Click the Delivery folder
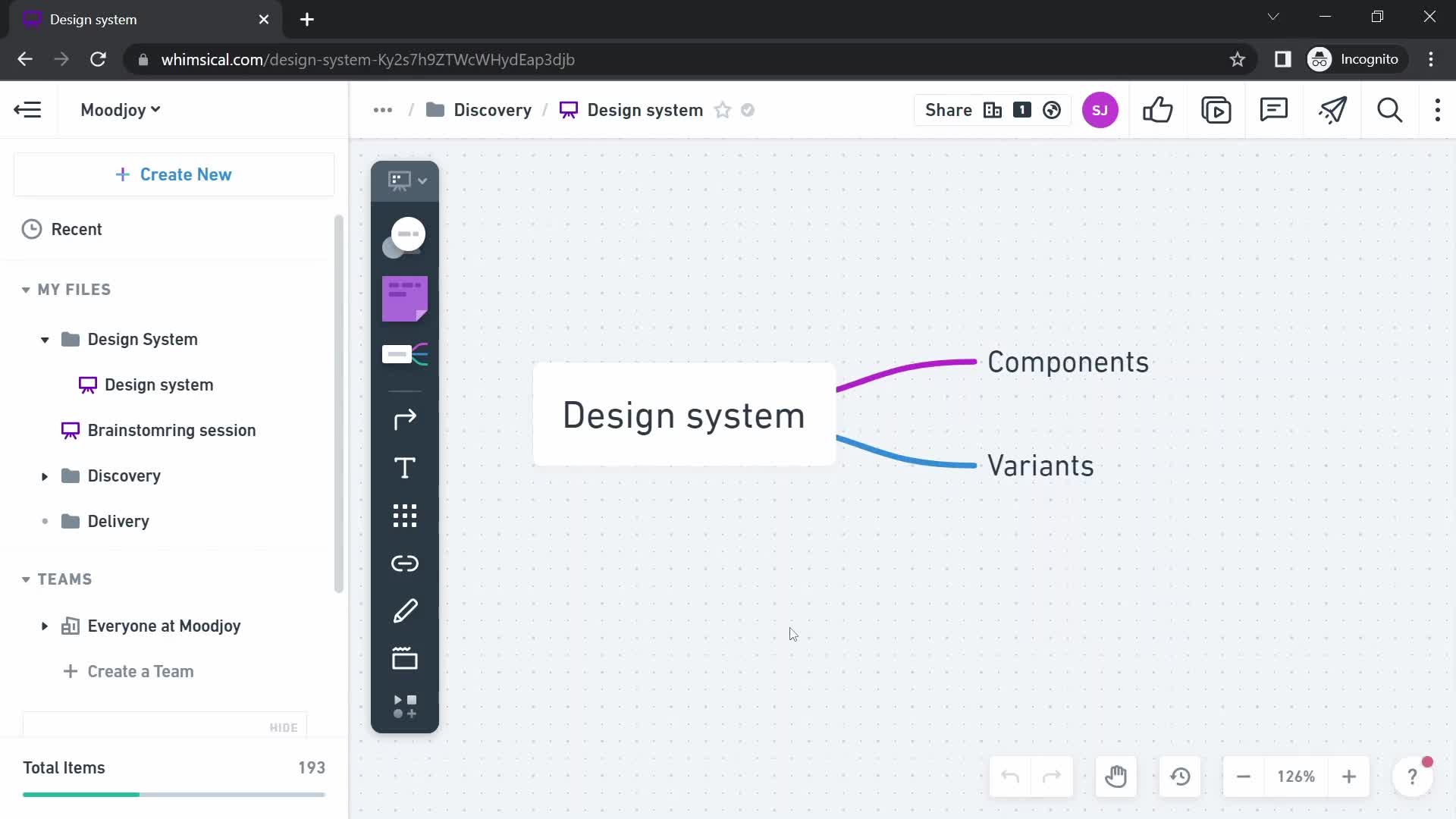1456x819 pixels. tap(119, 521)
